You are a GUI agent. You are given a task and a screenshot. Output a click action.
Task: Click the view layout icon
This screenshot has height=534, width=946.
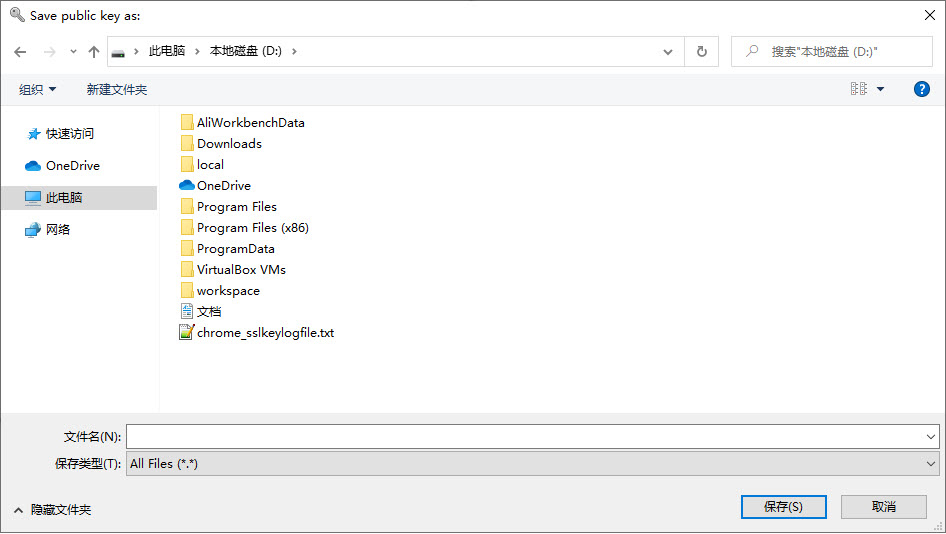coord(858,89)
